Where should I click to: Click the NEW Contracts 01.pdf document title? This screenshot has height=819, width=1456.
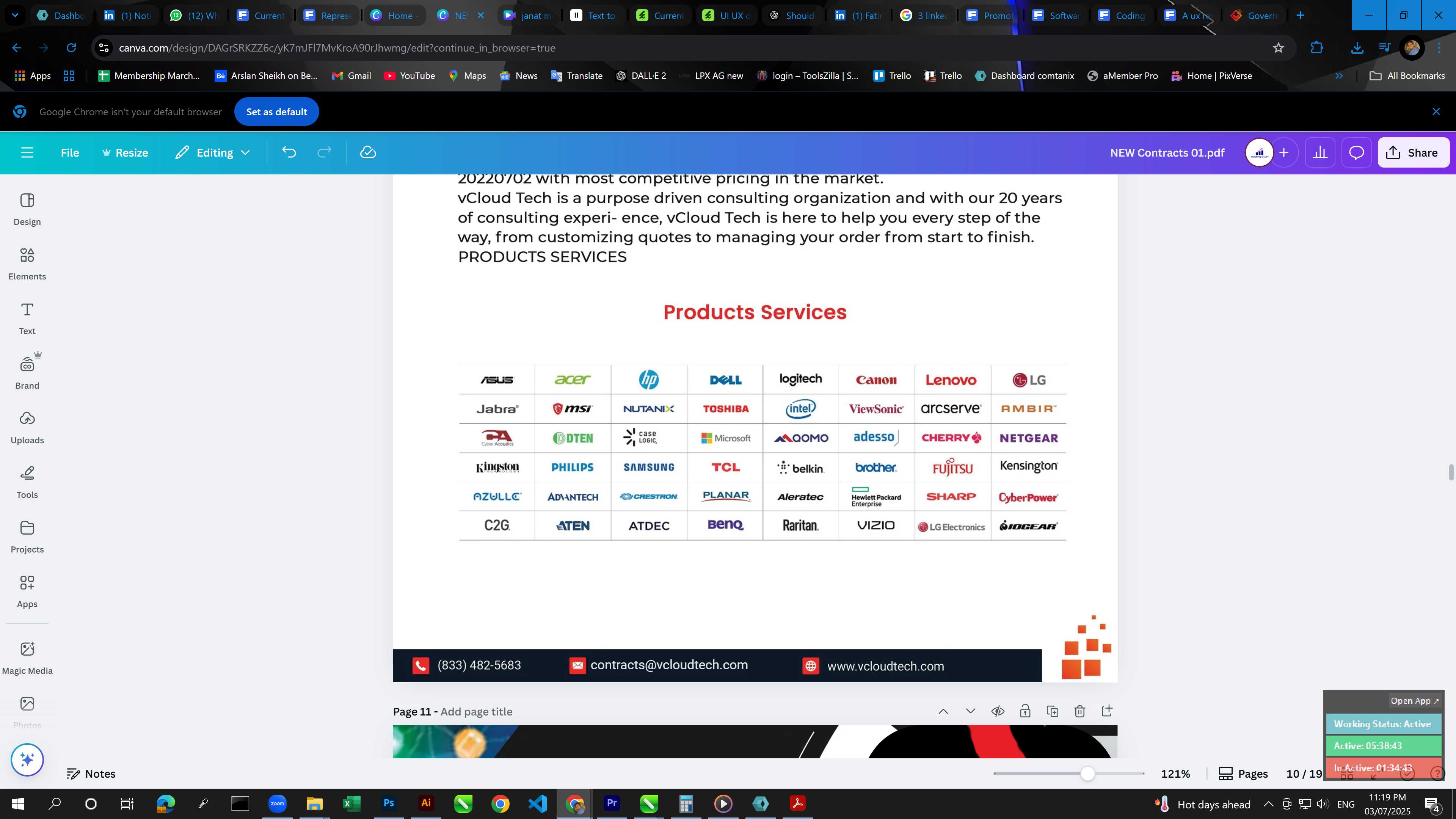tap(1167, 152)
